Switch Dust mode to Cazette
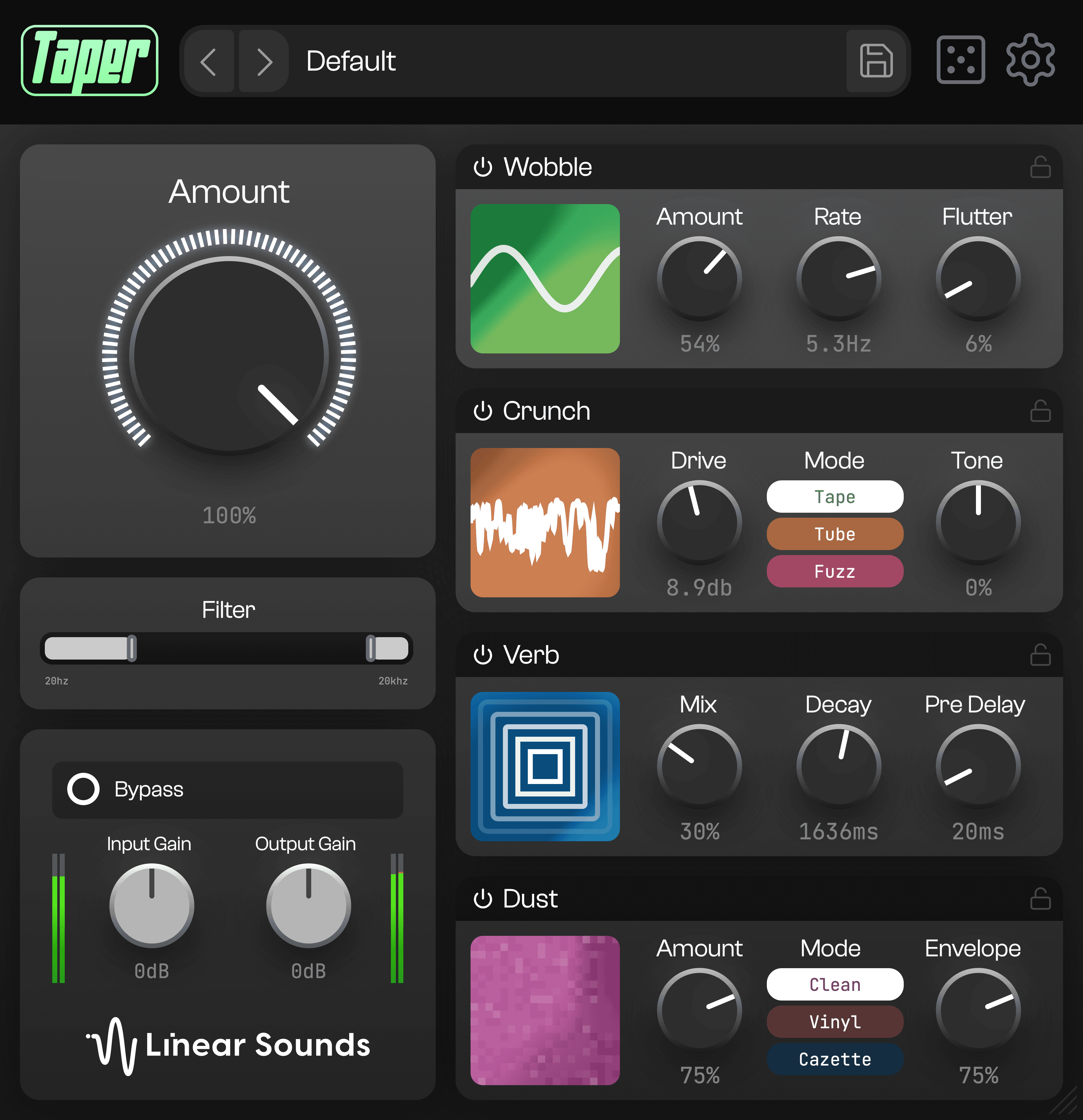Image resolution: width=1083 pixels, height=1120 pixels. [835, 1059]
